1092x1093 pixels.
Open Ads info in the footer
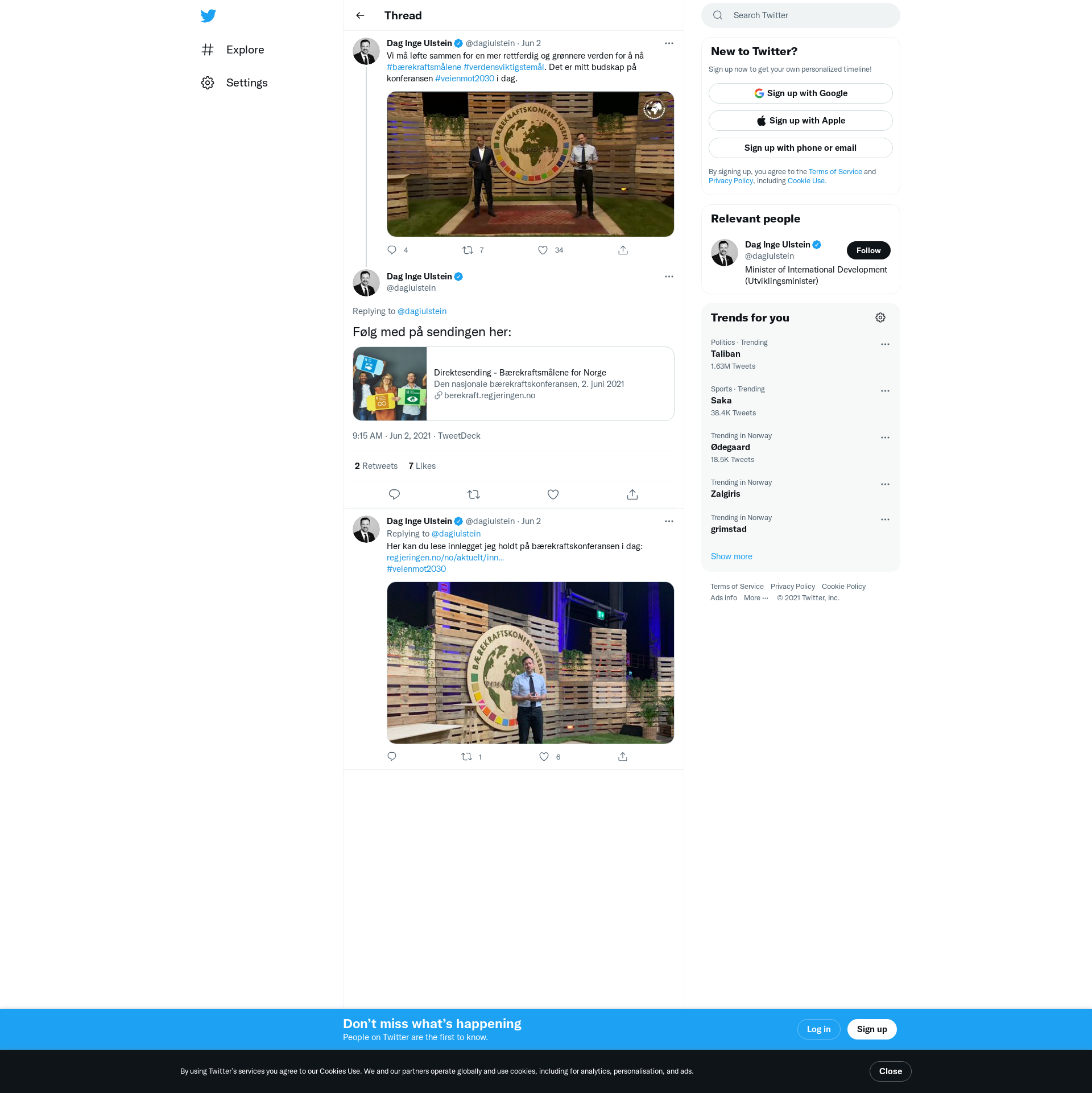point(723,598)
